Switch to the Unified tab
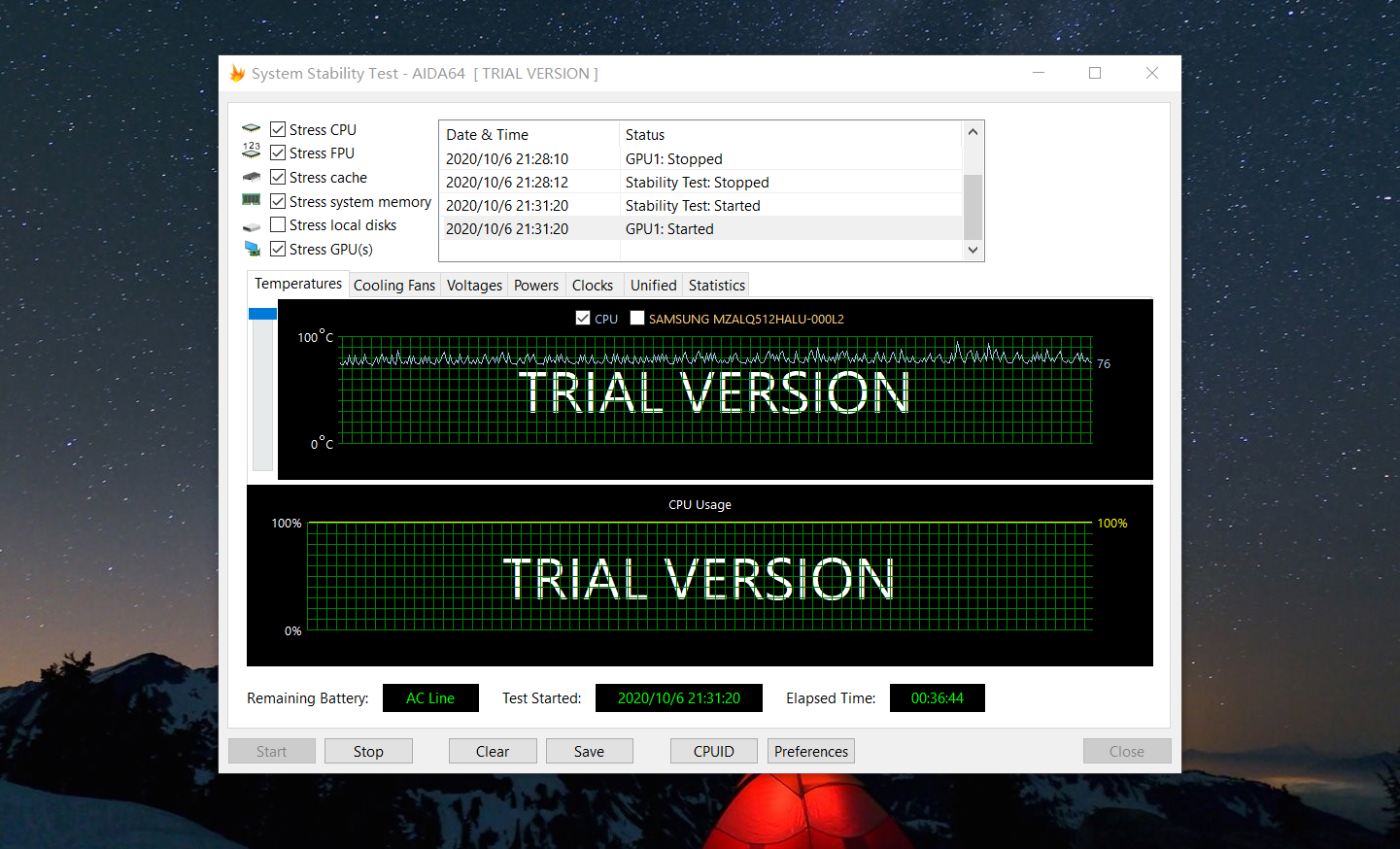Image resolution: width=1400 pixels, height=849 pixels. tap(653, 286)
